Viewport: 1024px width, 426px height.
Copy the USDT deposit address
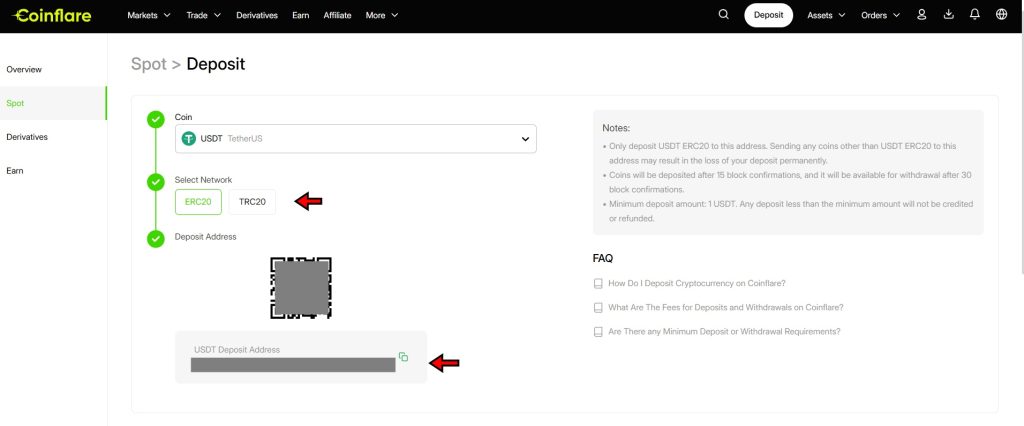(403, 357)
